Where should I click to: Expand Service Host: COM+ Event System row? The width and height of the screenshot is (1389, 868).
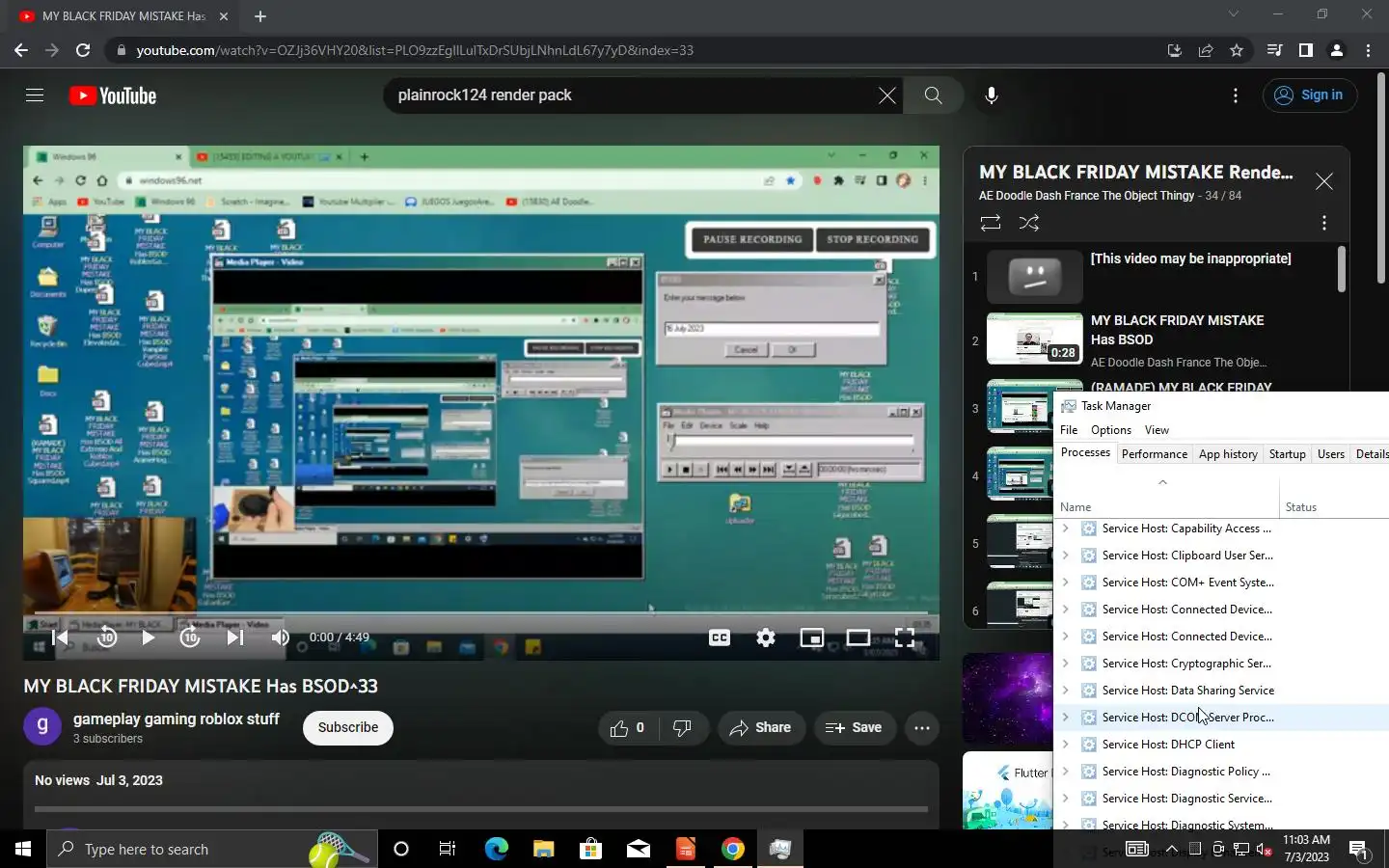(1065, 583)
